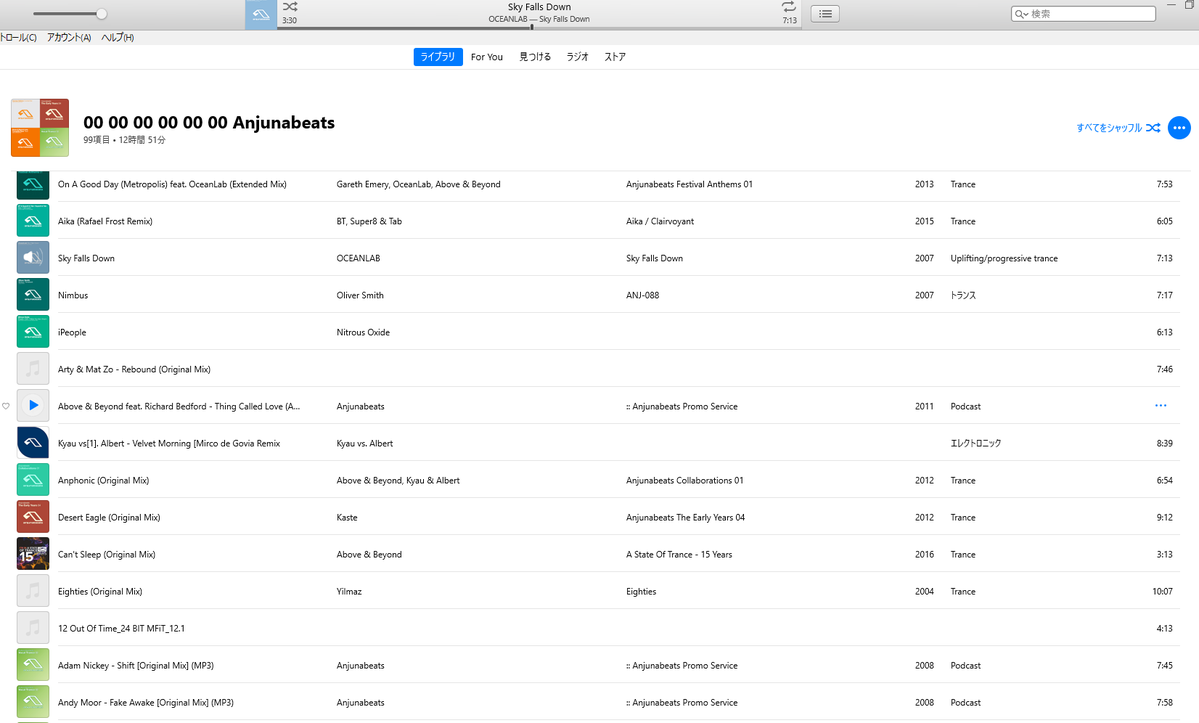The width and height of the screenshot is (1199, 723).
Task: Love the Thing Called Love track heart
Action: tap(6, 406)
